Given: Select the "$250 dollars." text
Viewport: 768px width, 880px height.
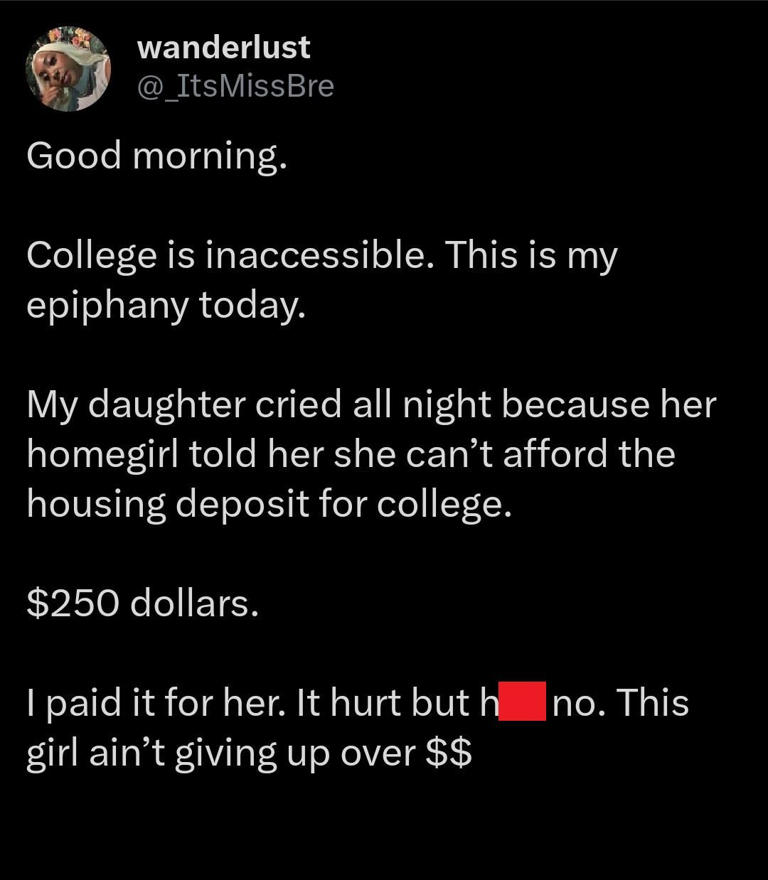Looking at the screenshot, I should click(142, 603).
